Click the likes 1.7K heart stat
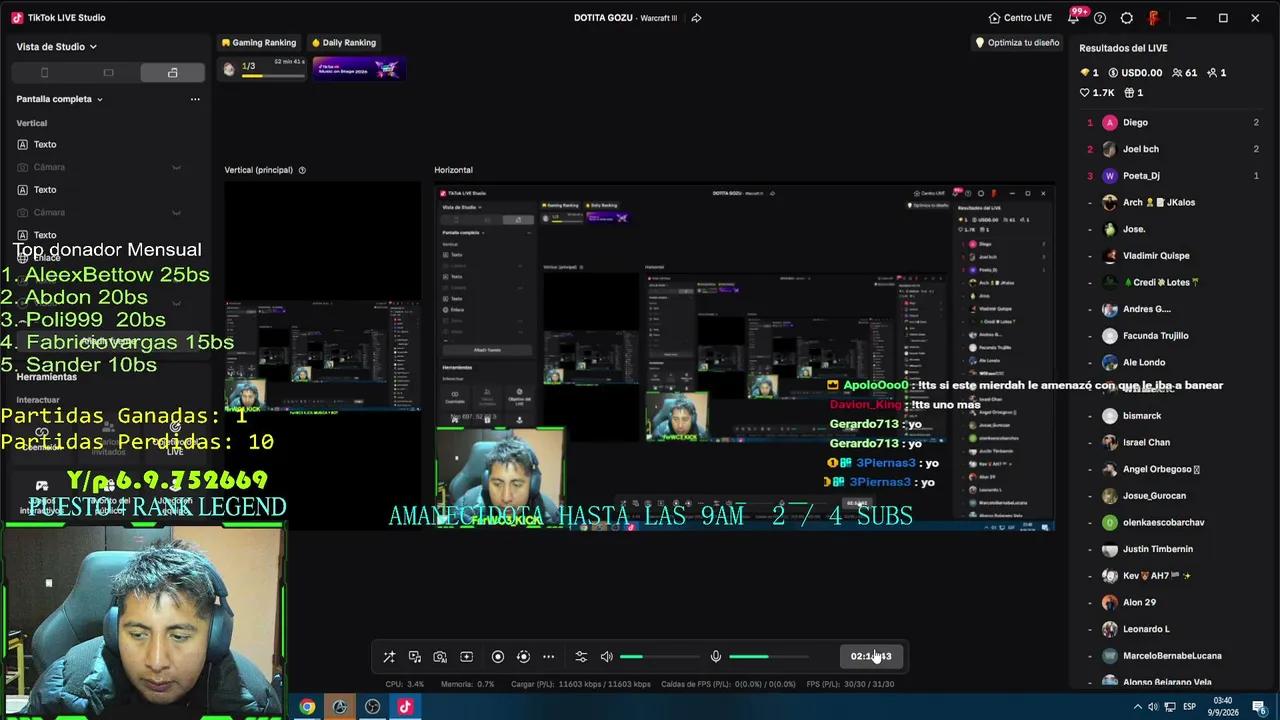This screenshot has height=720, width=1280. click(1097, 93)
